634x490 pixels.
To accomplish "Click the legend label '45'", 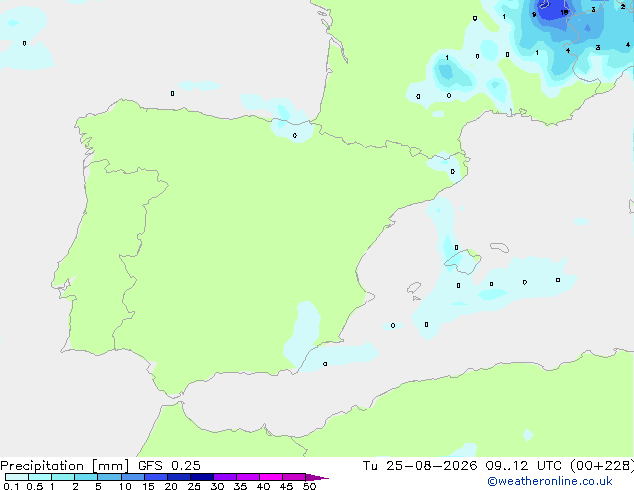I will (286, 486).
